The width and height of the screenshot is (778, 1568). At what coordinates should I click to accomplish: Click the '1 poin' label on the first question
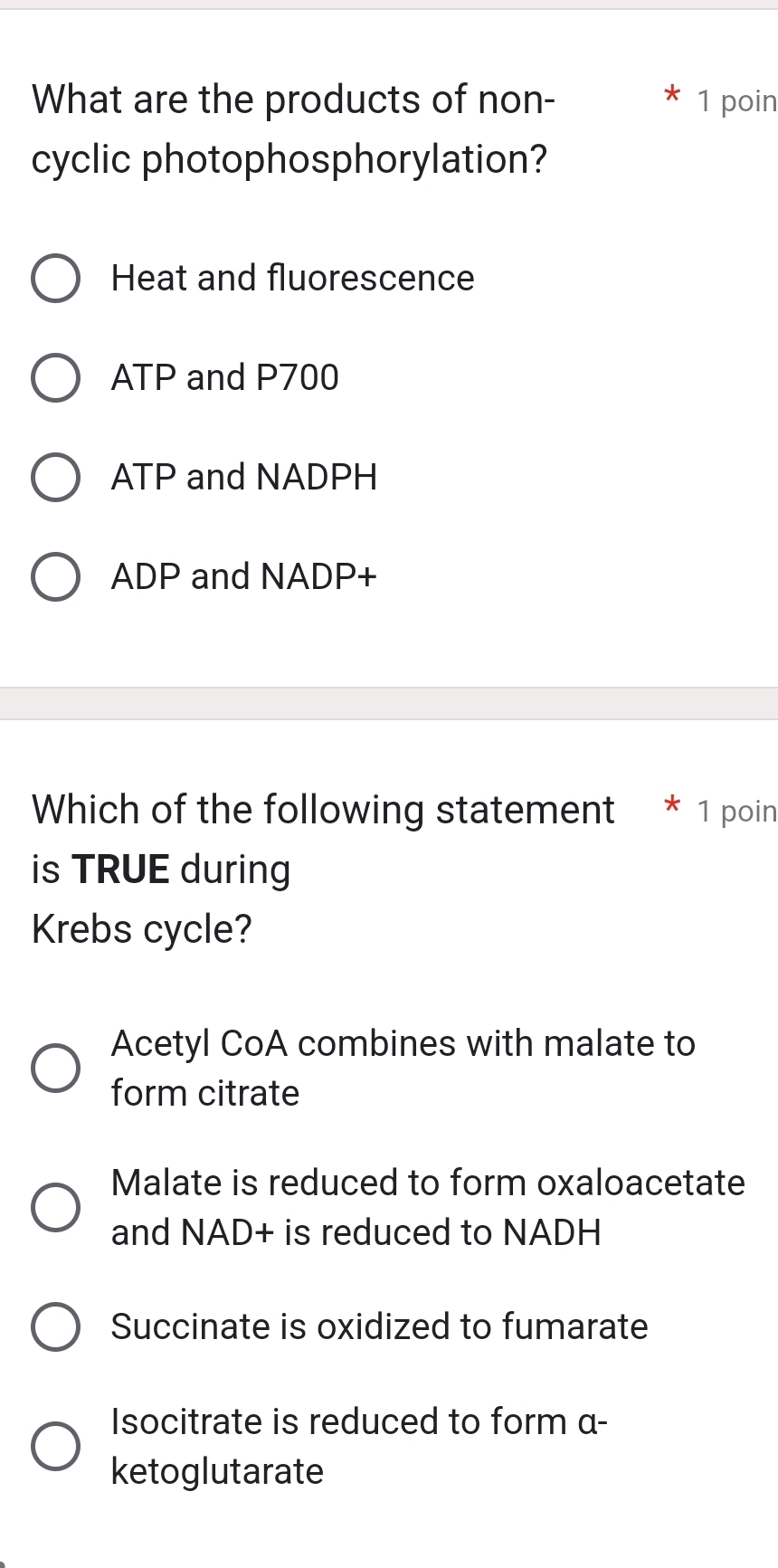pos(735,101)
